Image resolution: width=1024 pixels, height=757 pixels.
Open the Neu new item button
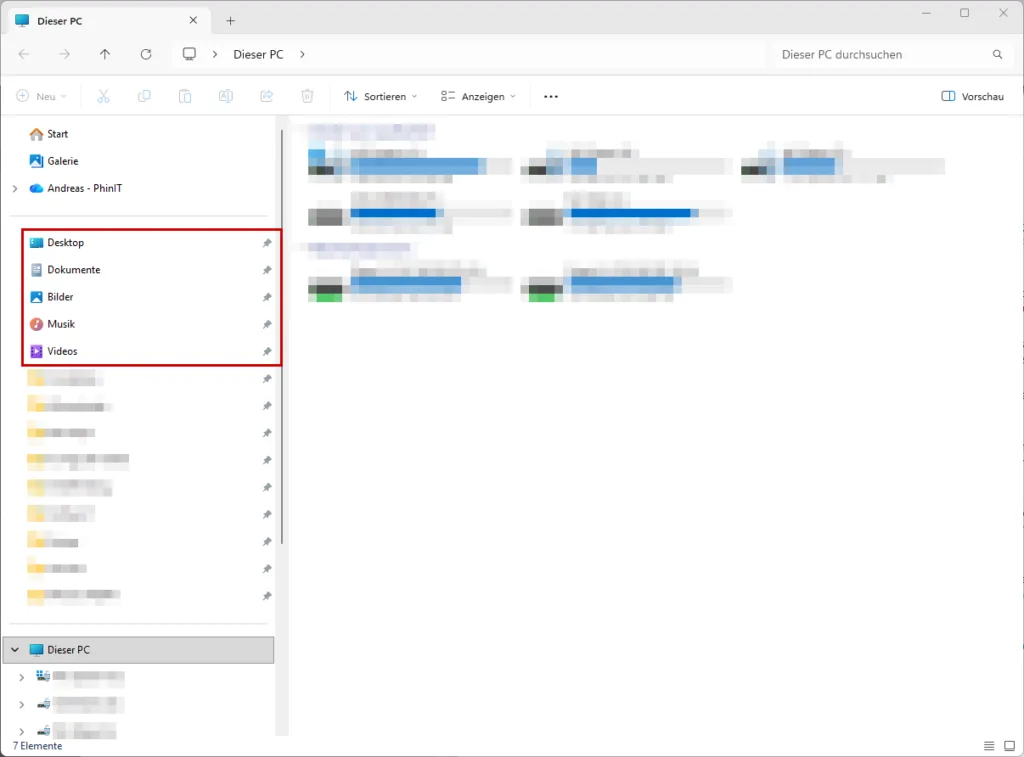coord(41,96)
